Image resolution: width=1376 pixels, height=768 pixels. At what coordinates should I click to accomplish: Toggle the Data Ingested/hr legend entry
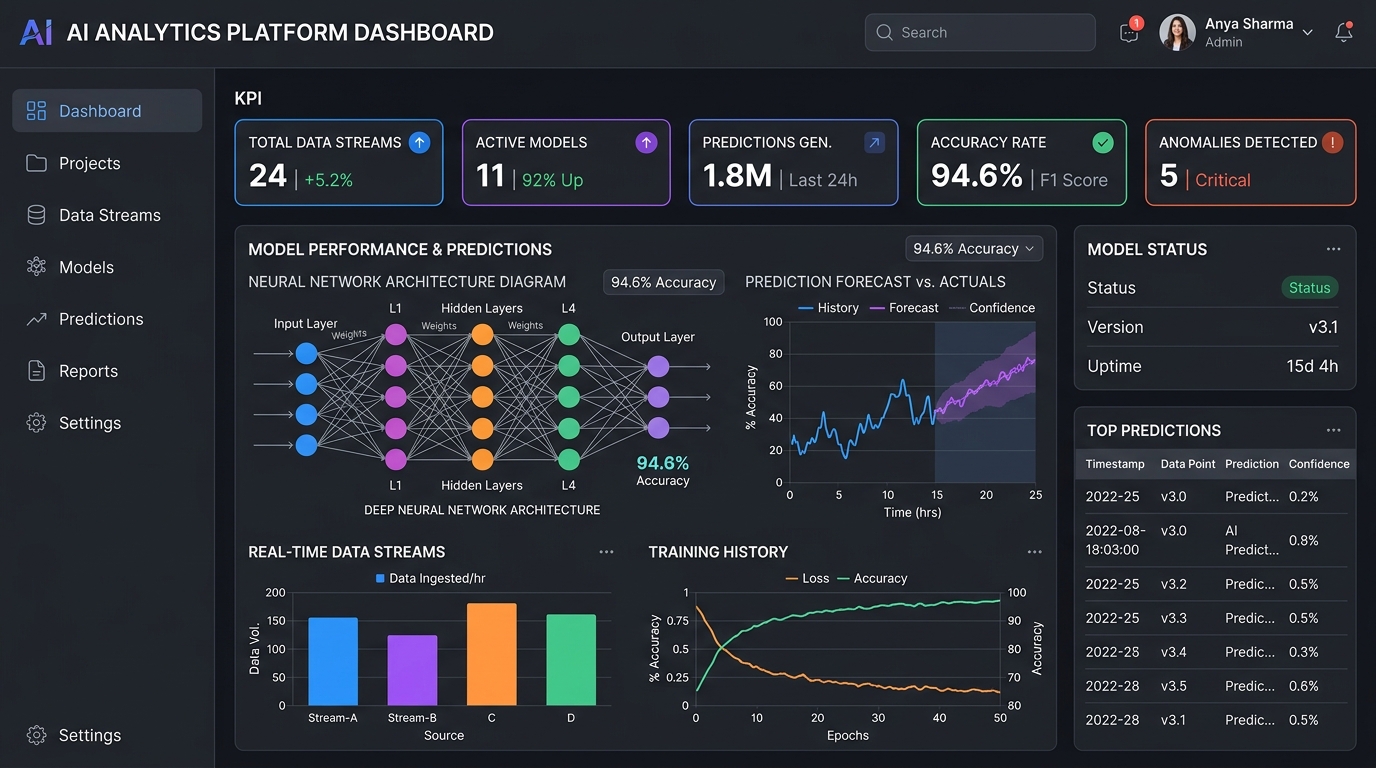431,579
